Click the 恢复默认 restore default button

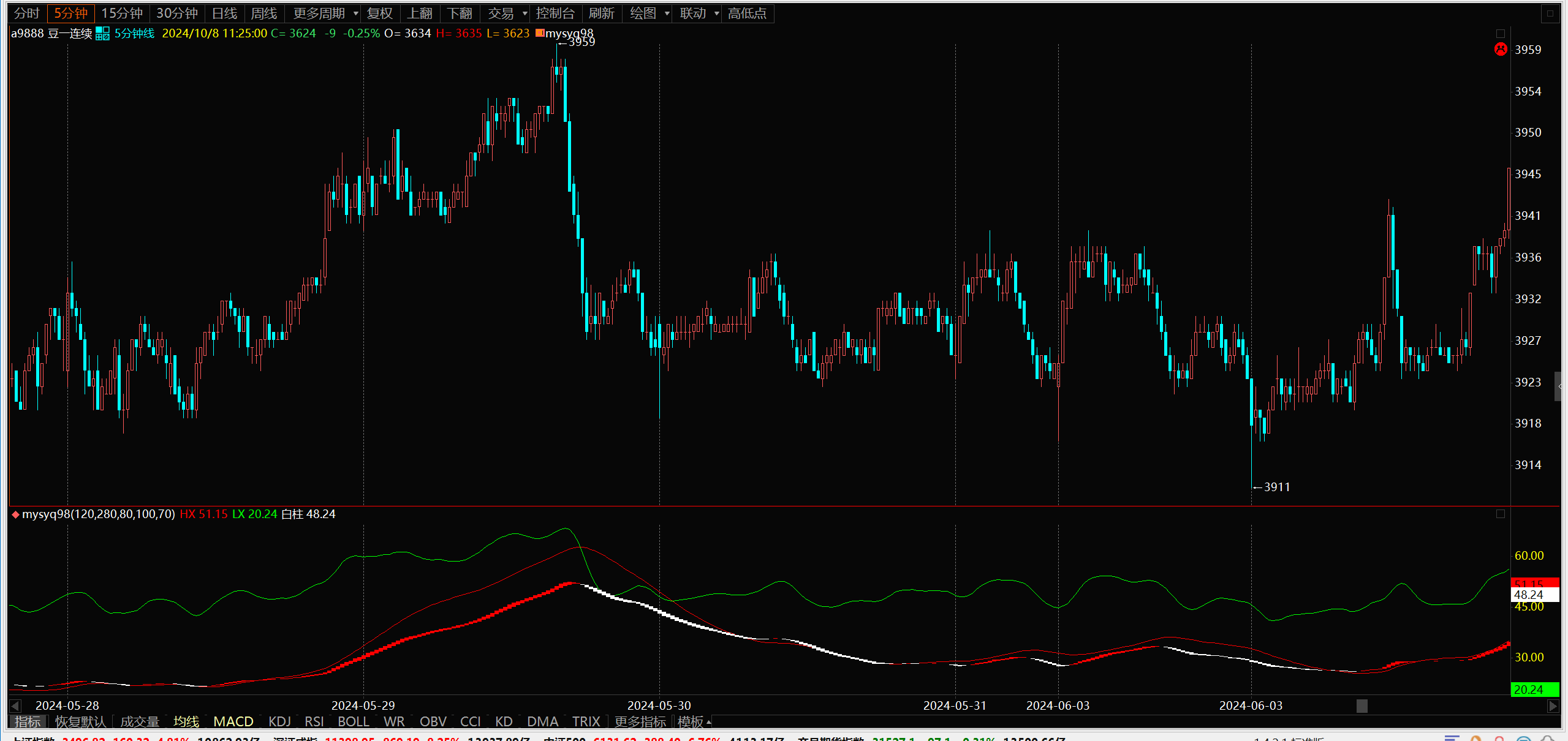click(x=80, y=722)
